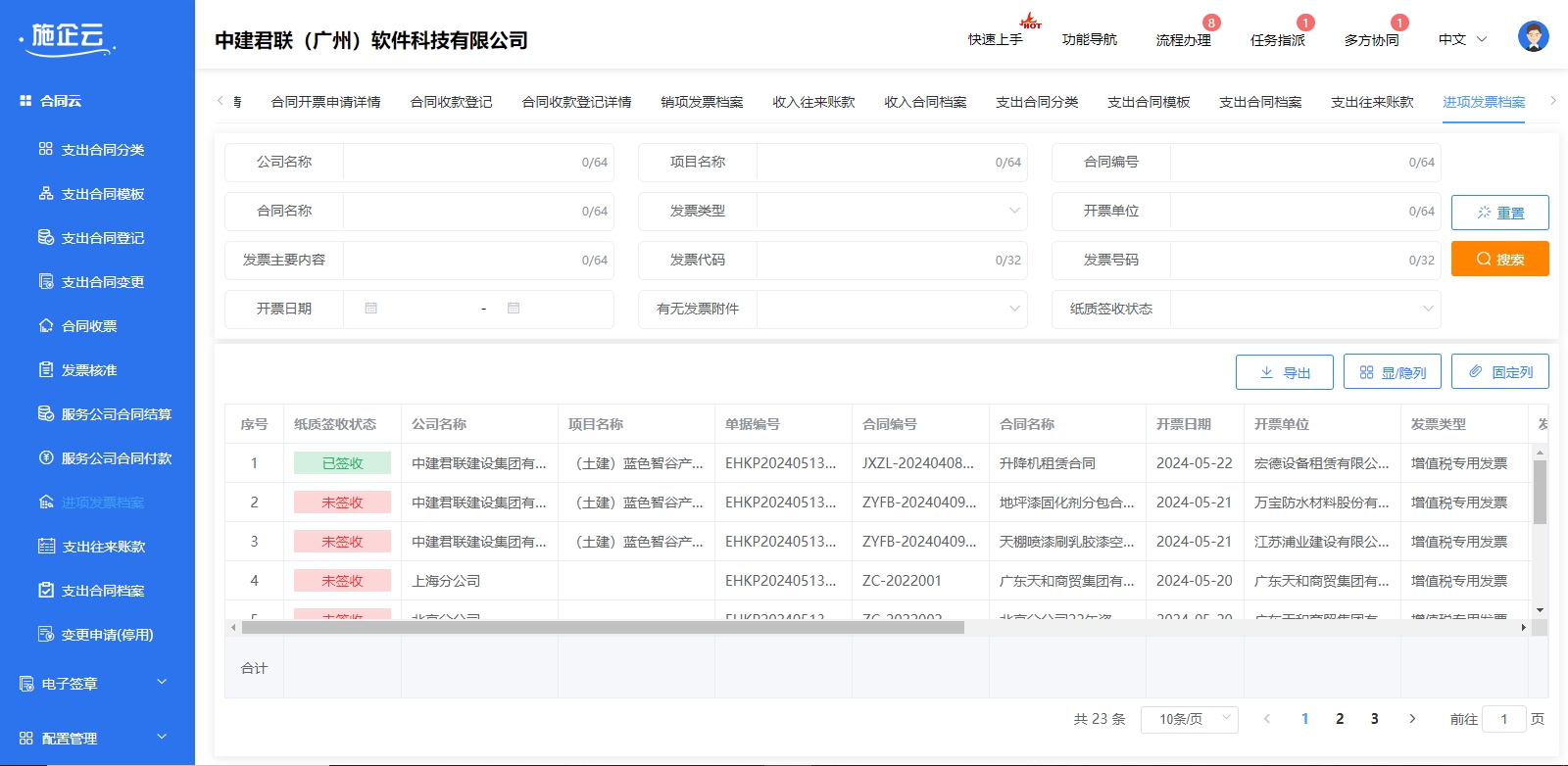Screen dimensions: 1568x766
Task: Click the orange 搜索 button
Action: point(1500,259)
